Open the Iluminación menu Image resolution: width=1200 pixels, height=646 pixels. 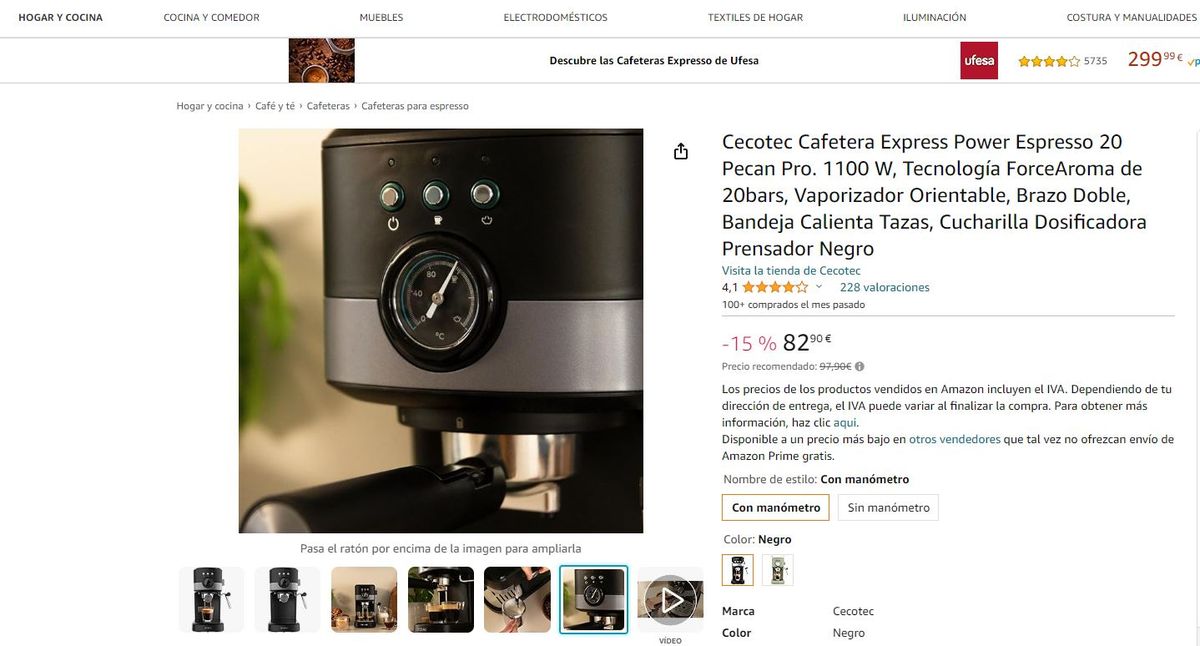pyautogui.click(x=934, y=17)
